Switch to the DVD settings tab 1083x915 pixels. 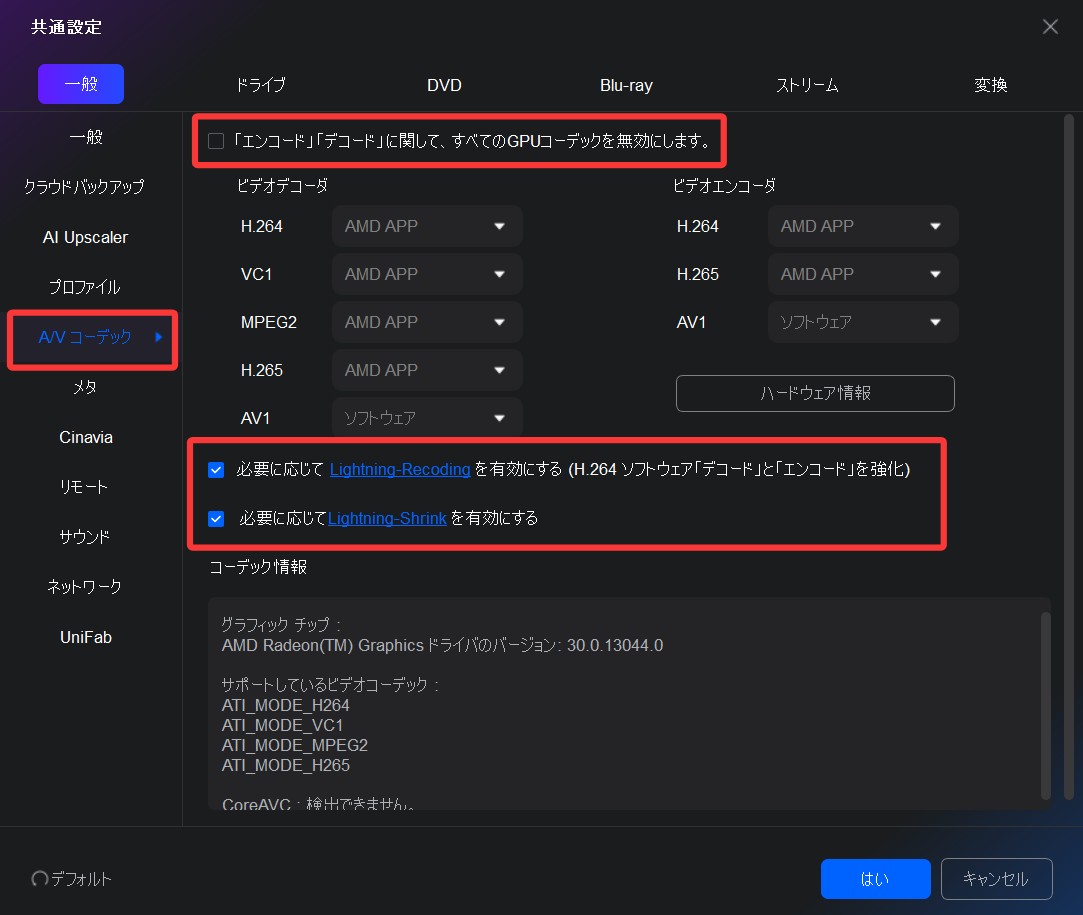(x=444, y=85)
